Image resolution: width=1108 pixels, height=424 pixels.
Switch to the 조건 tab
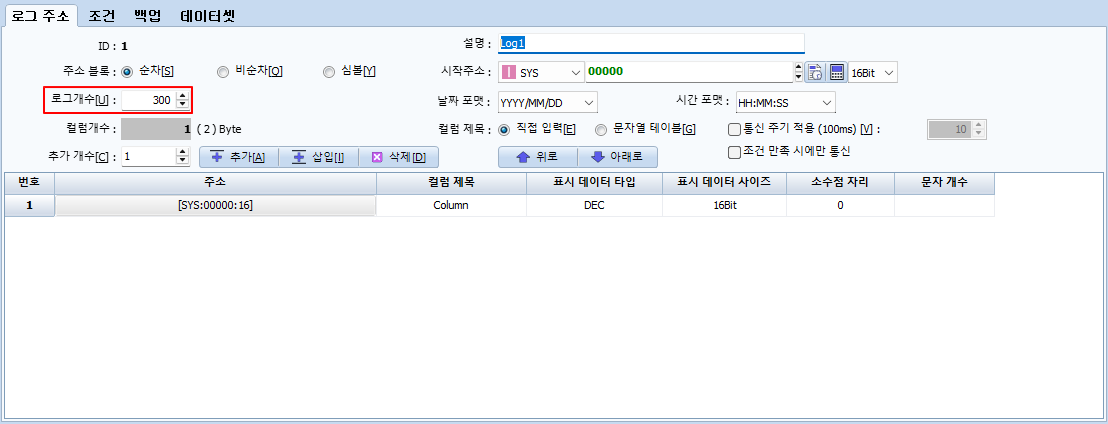101,16
